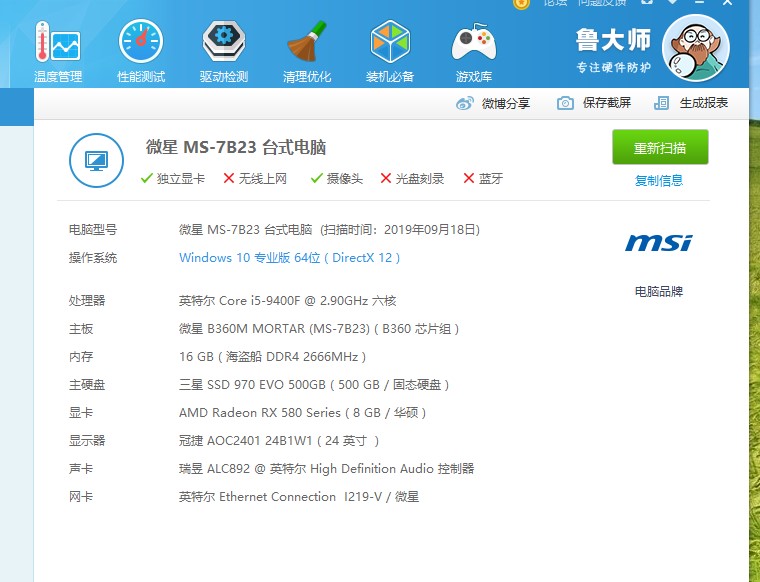Select the 游戏库 tab label
760x582 pixels.
(x=474, y=77)
